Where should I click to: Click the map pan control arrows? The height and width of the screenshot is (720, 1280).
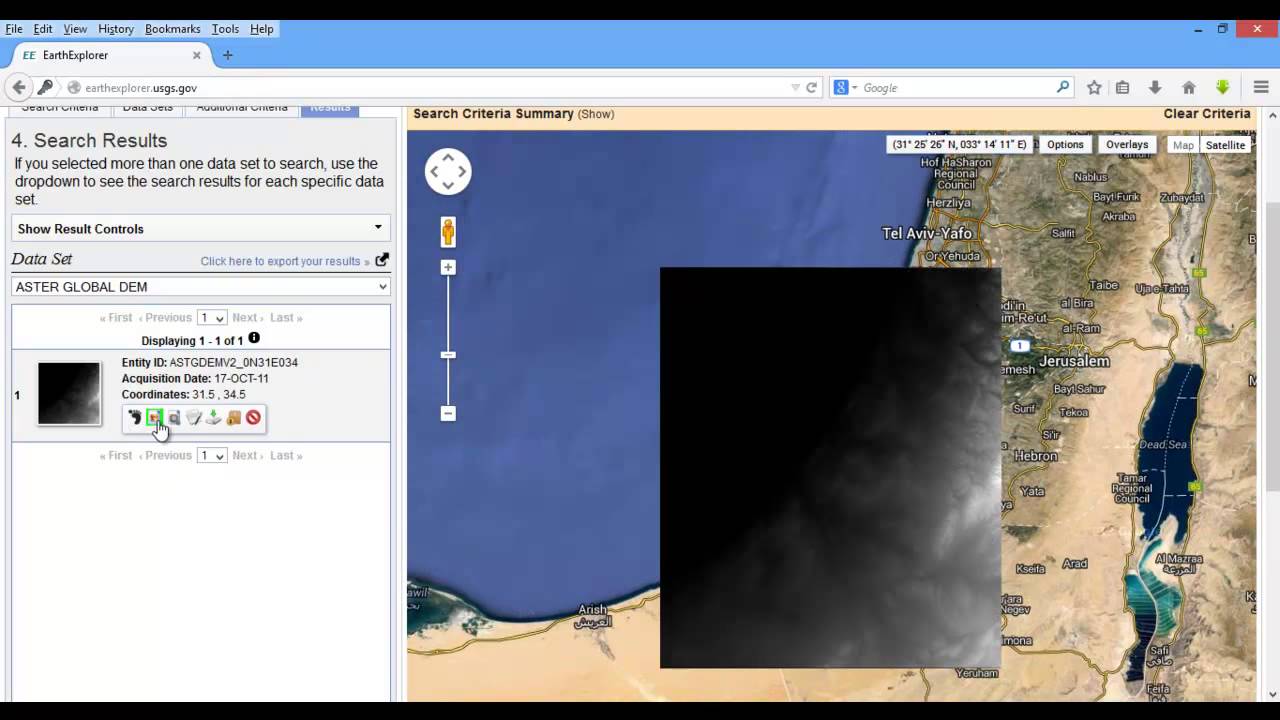(448, 172)
